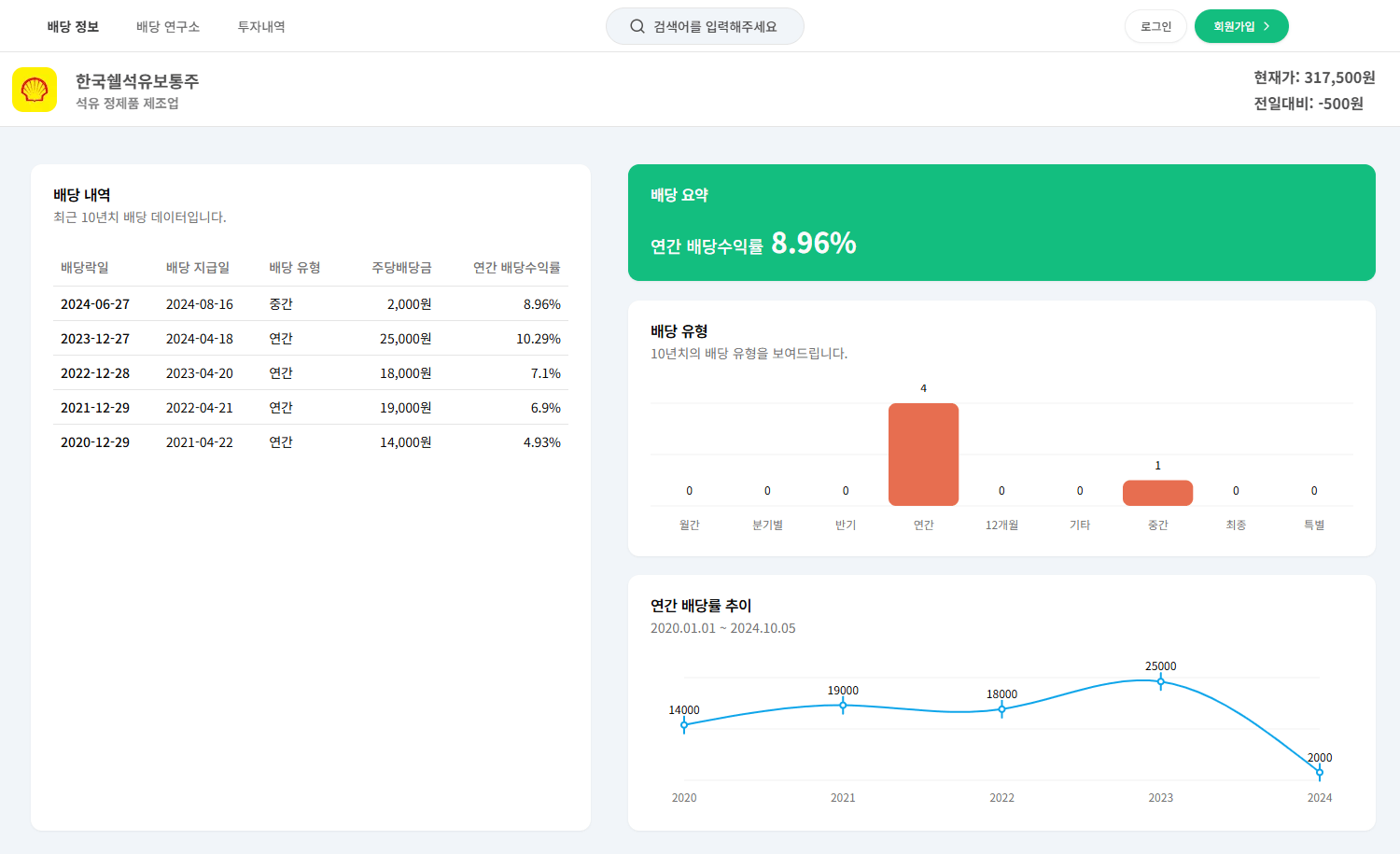This screenshot has height=854, width=1400.
Task: Click the 12개월 axis label
Action: (x=1001, y=525)
